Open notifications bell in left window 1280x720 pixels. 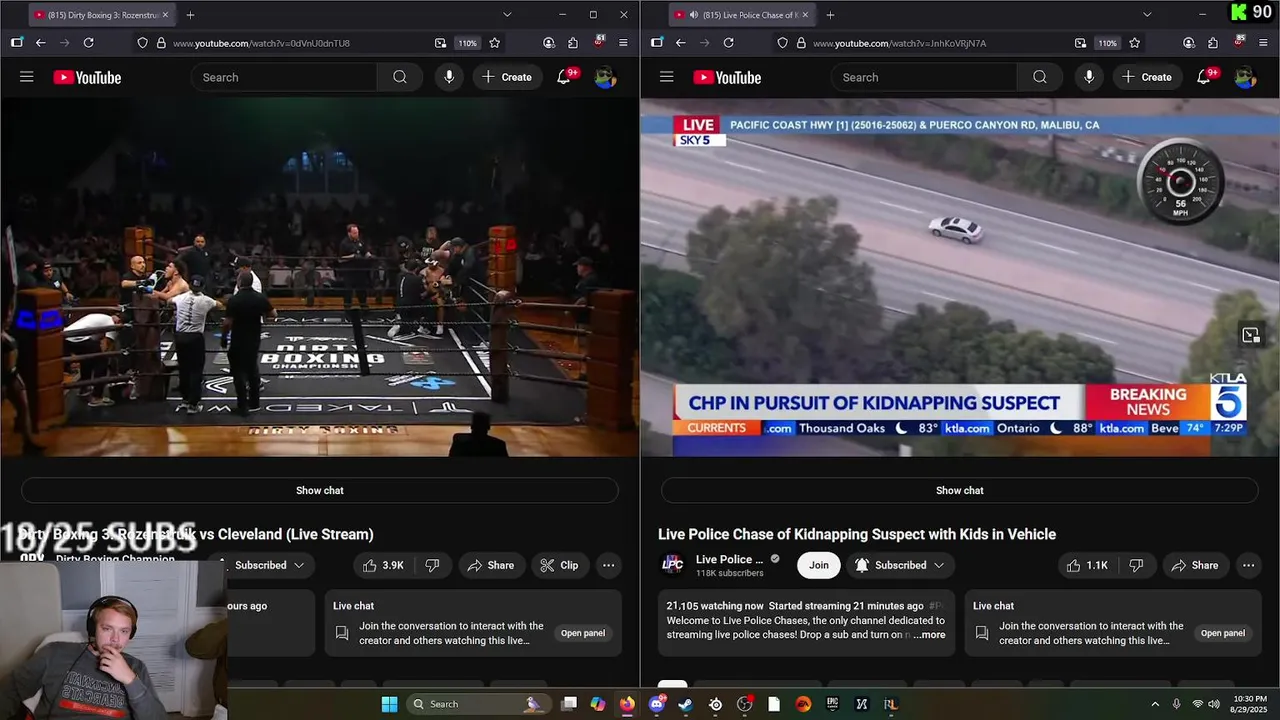point(564,77)
